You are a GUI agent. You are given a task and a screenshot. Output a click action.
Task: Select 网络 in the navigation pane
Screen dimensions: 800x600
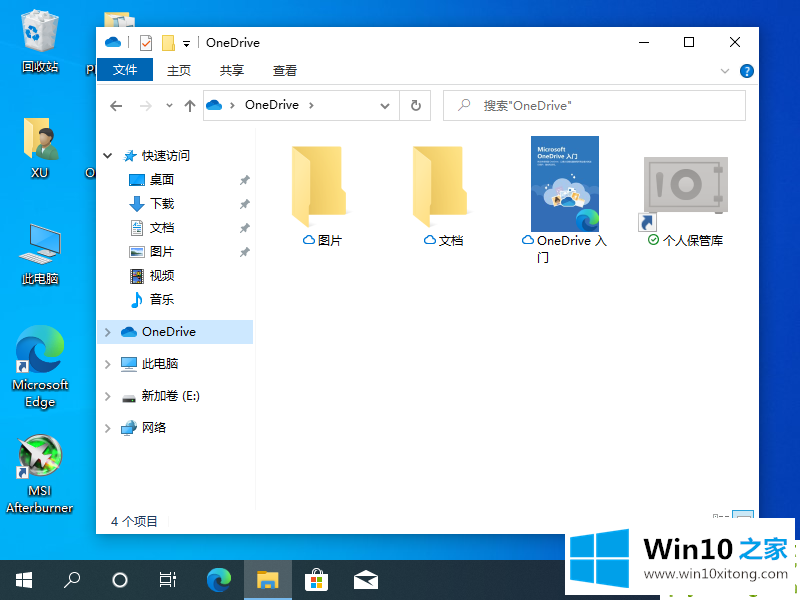(x=154, y=428)
